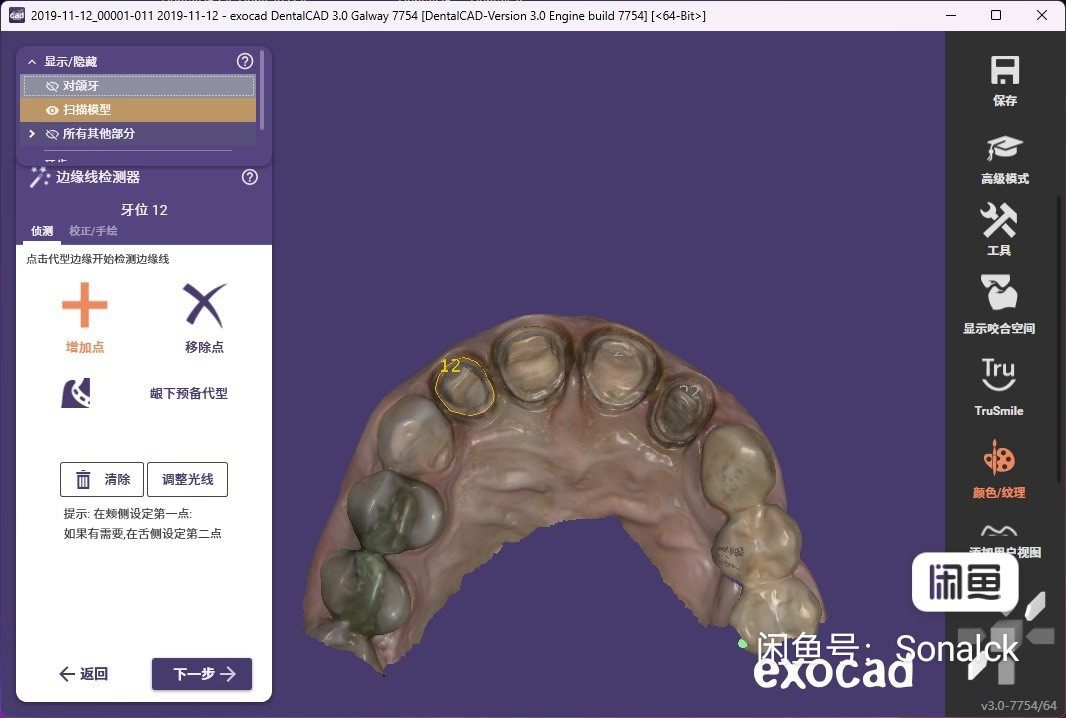Toggle the color/texture (颜色/纹理) icon

pos(999,458)
